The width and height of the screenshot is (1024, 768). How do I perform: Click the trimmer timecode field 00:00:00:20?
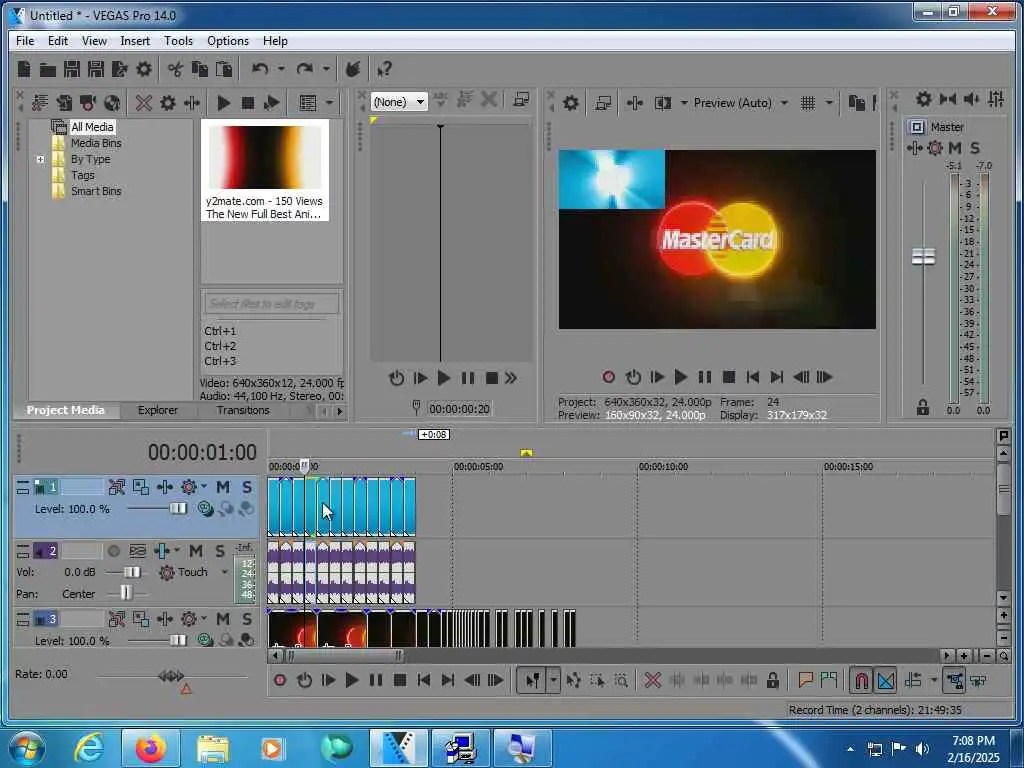(x=459, y=409)
